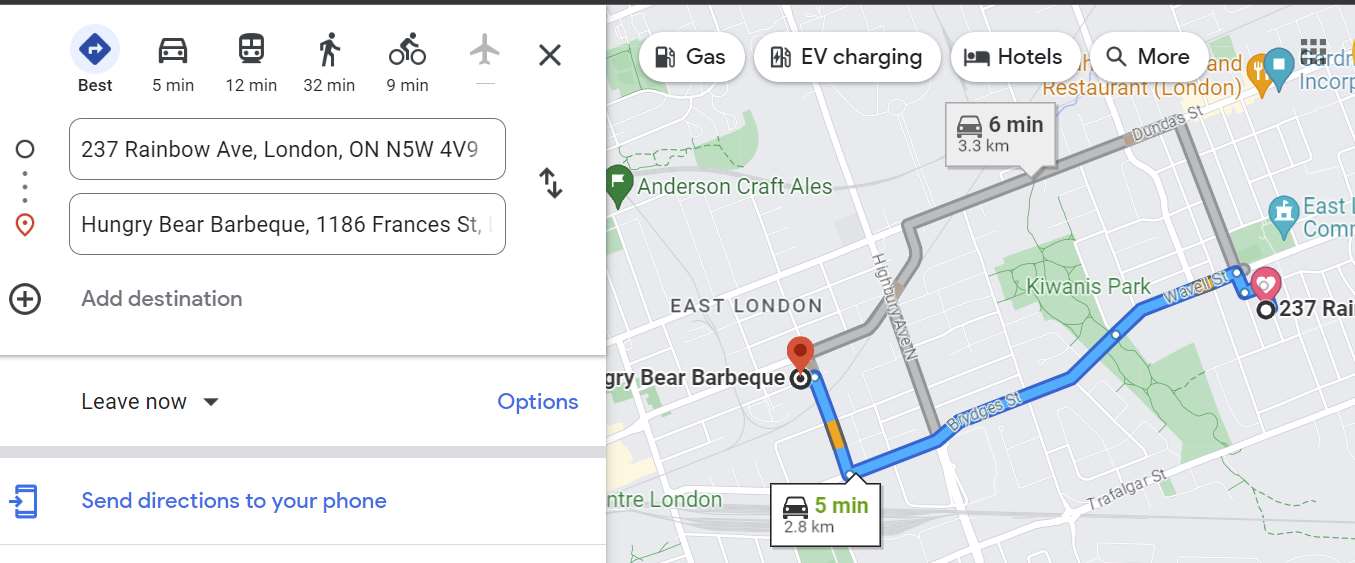Select the 6 min alternate route label
The height and width of the screenshot is (563, 1355).
coord(1000,133)
